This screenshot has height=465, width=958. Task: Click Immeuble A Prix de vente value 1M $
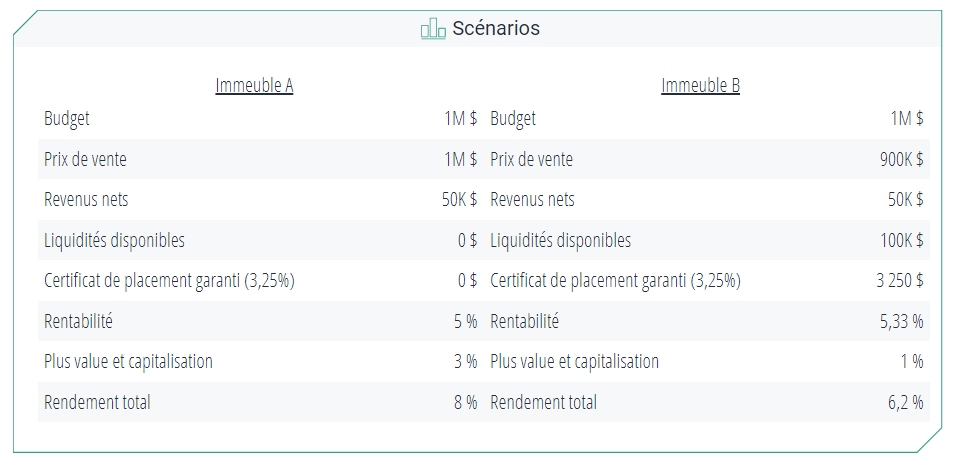click(x=460, y=159)
